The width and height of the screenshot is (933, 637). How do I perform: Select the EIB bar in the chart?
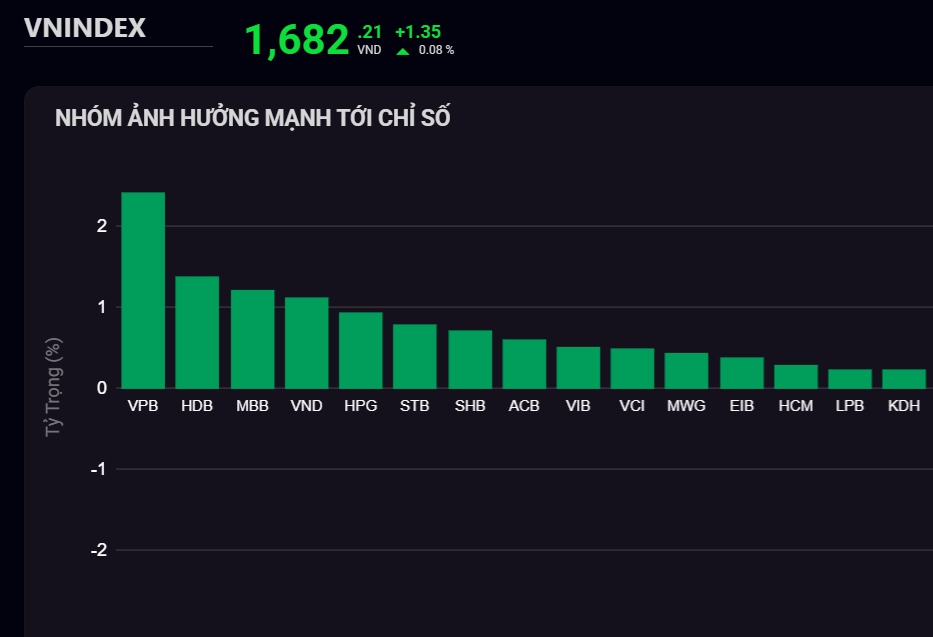click(742, 373)
